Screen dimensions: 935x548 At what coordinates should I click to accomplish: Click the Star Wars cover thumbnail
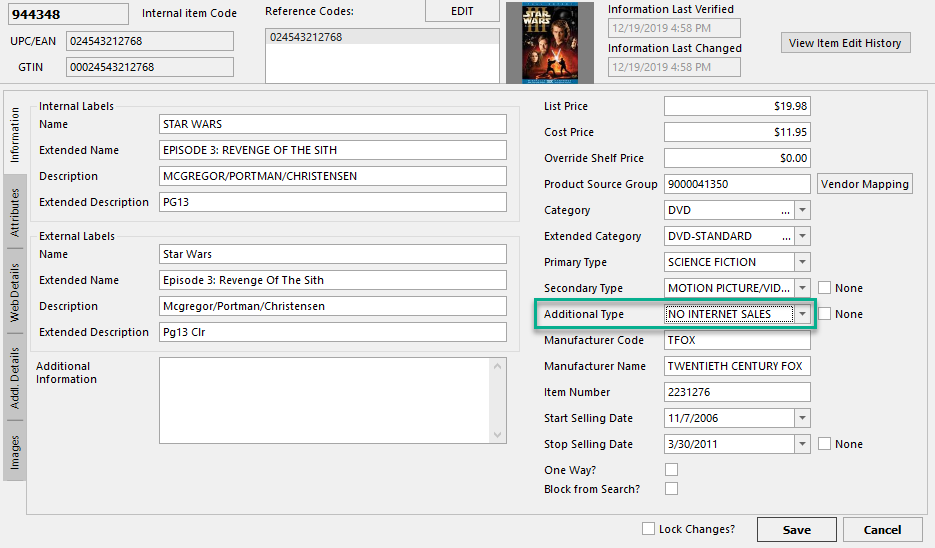point(550,43)
